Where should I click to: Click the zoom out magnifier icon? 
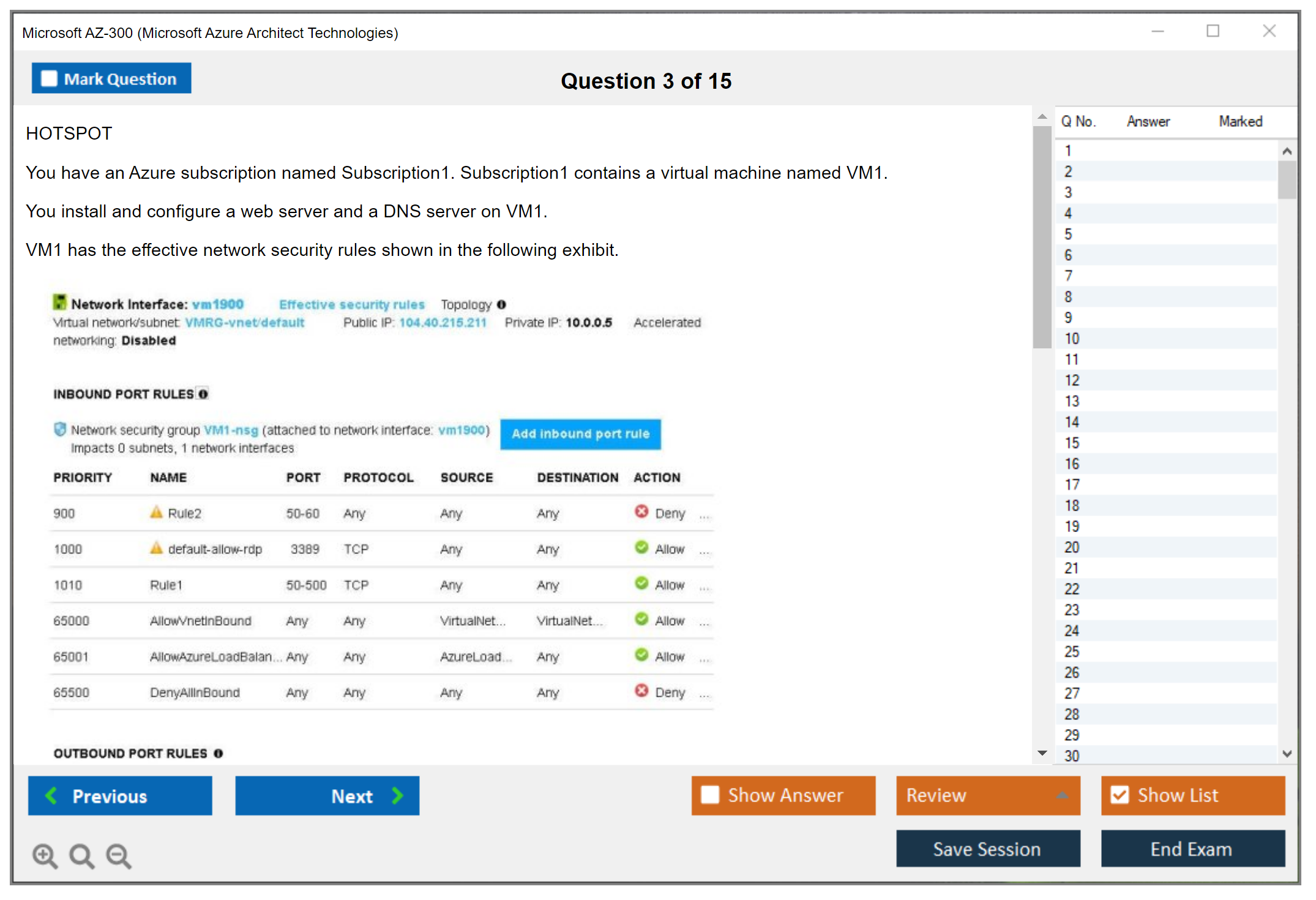[119, 855]
